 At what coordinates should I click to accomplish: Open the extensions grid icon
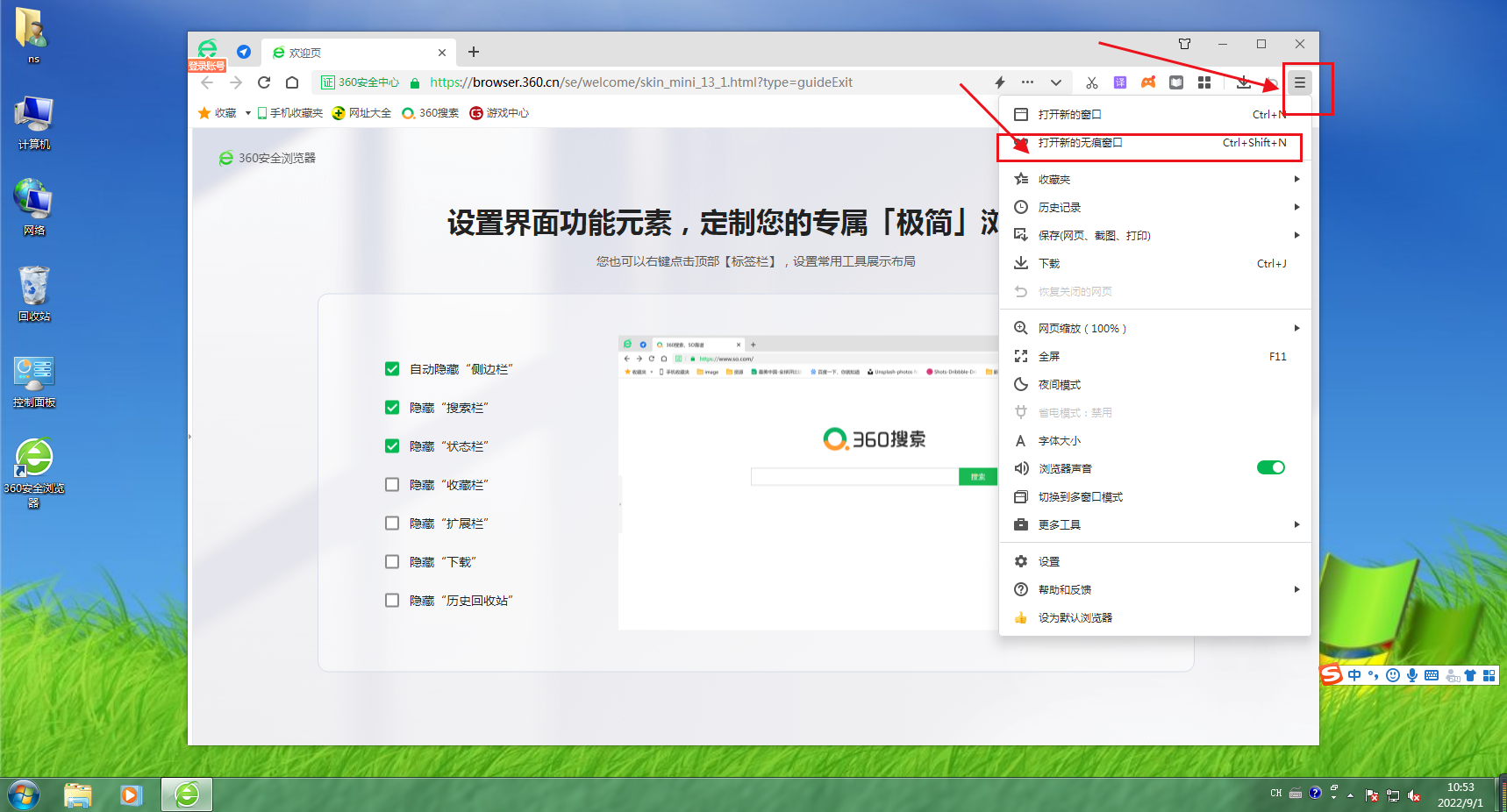tap(1204, 82)
